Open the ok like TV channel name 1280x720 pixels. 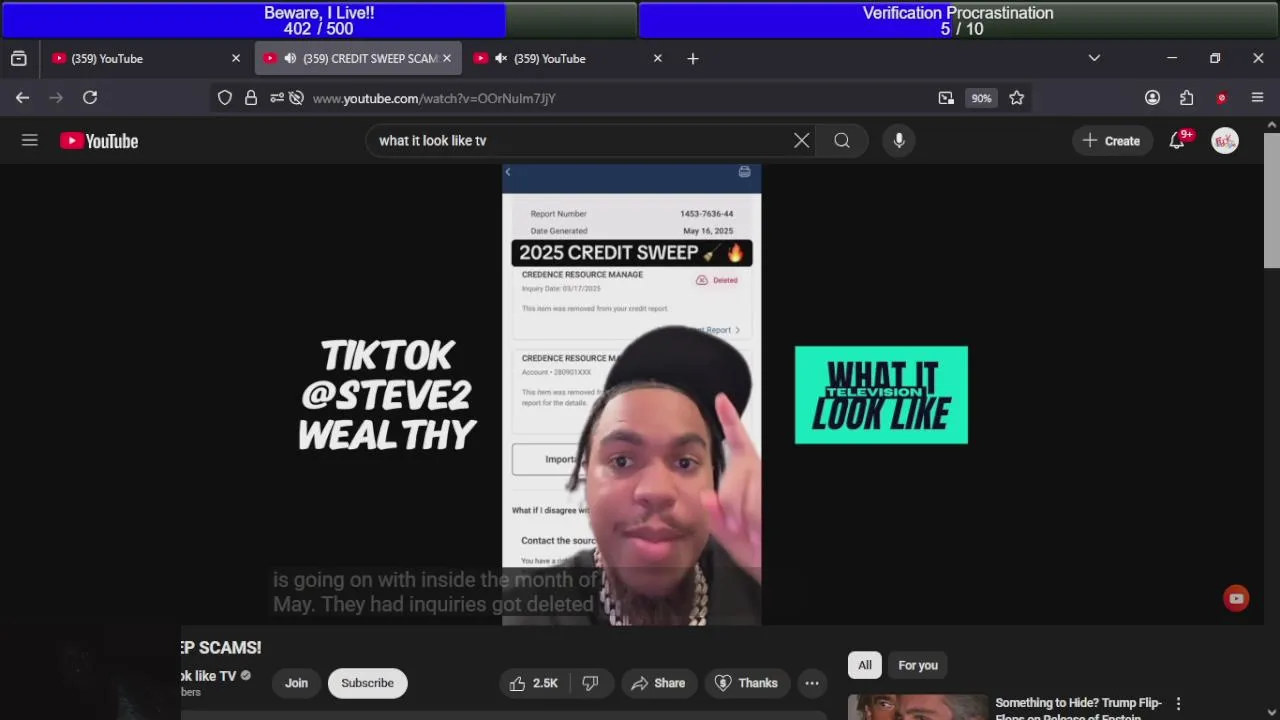[208, 676]
